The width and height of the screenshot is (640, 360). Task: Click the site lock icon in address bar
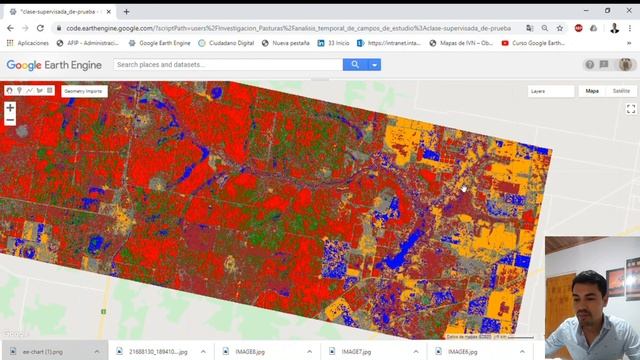59,28
